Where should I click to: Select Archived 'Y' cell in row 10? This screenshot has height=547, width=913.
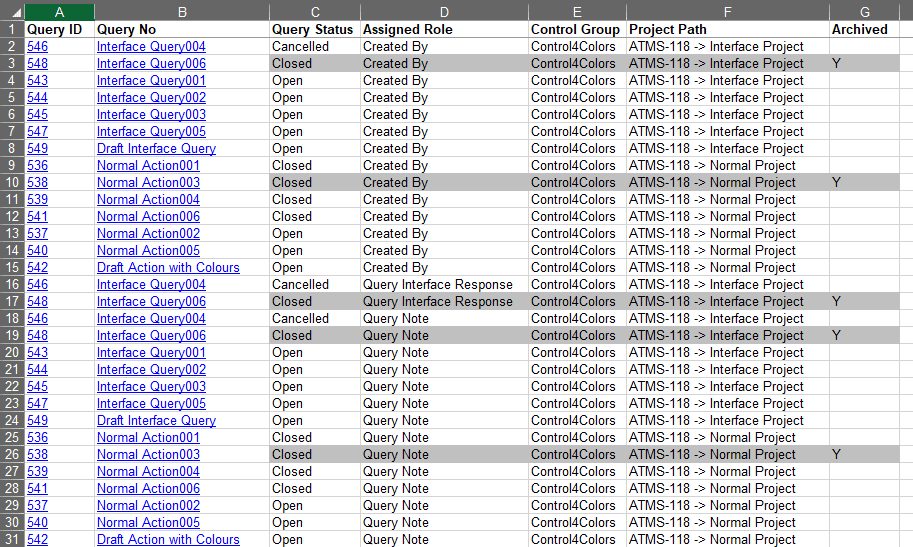865,182
